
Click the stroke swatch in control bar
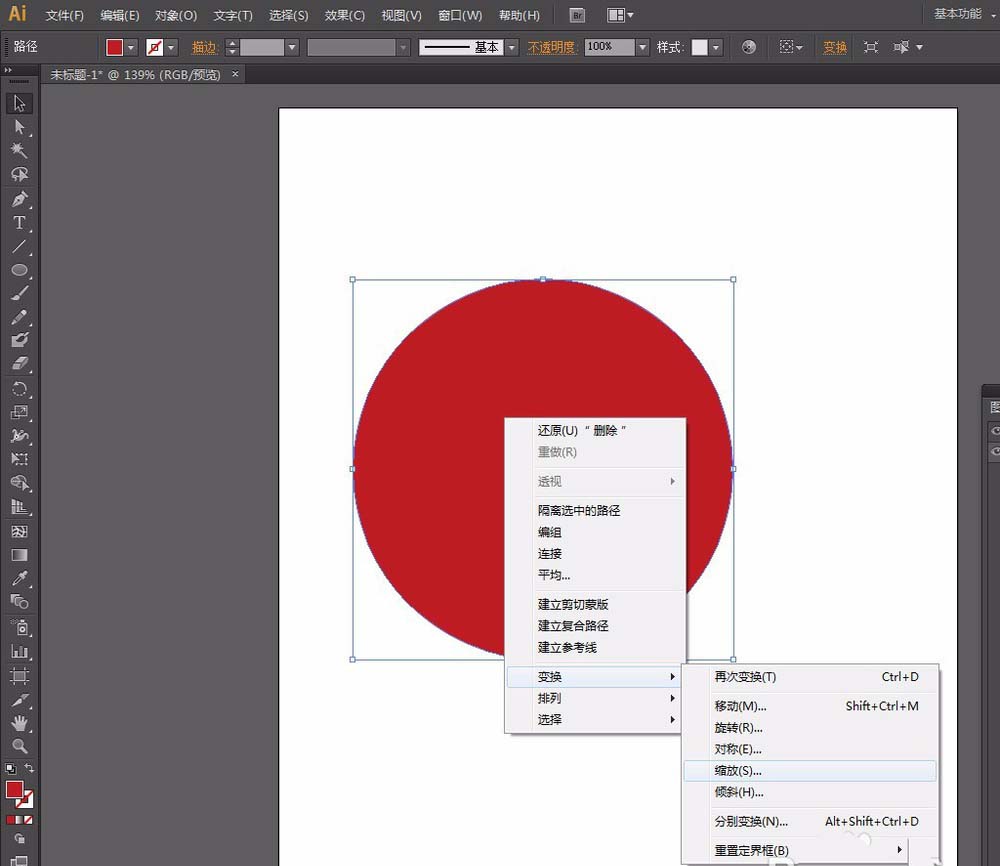(x=155, y=47)
